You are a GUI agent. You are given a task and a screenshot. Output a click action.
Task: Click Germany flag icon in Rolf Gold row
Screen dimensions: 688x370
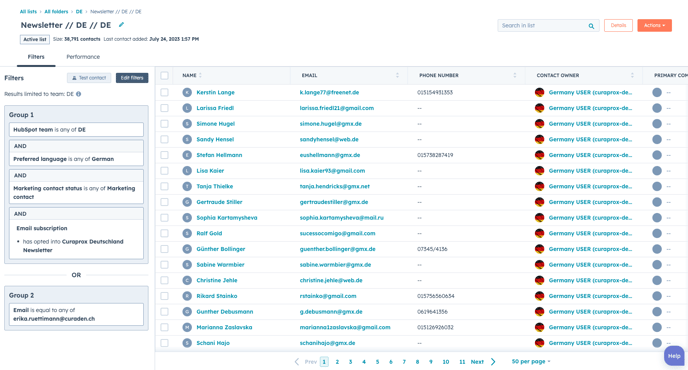(x=539, y=233)
